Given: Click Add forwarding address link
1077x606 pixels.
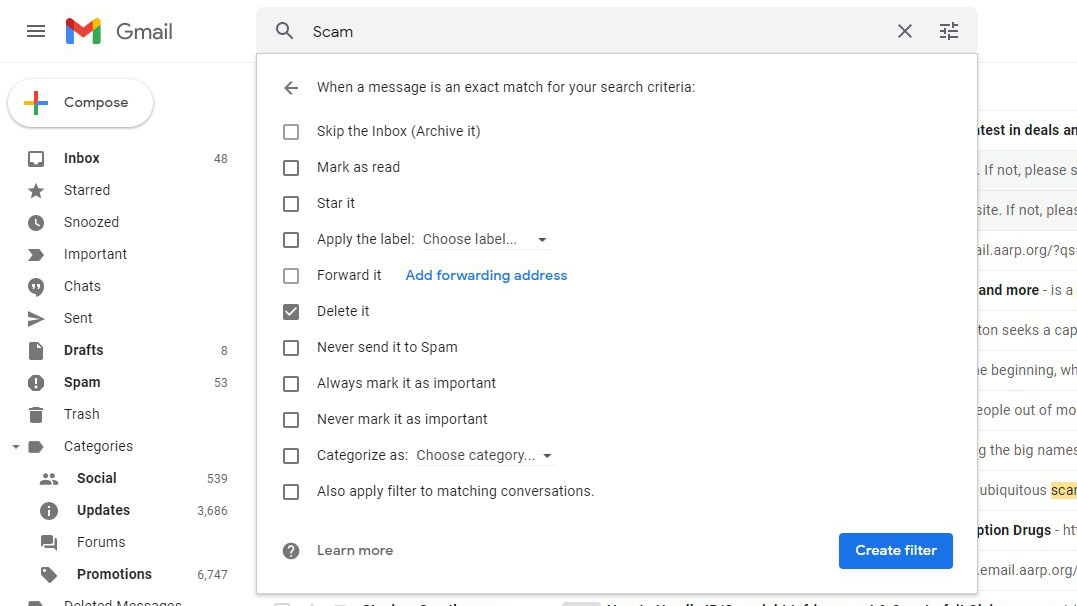Looking at the screenshot, I should point(486,275).
